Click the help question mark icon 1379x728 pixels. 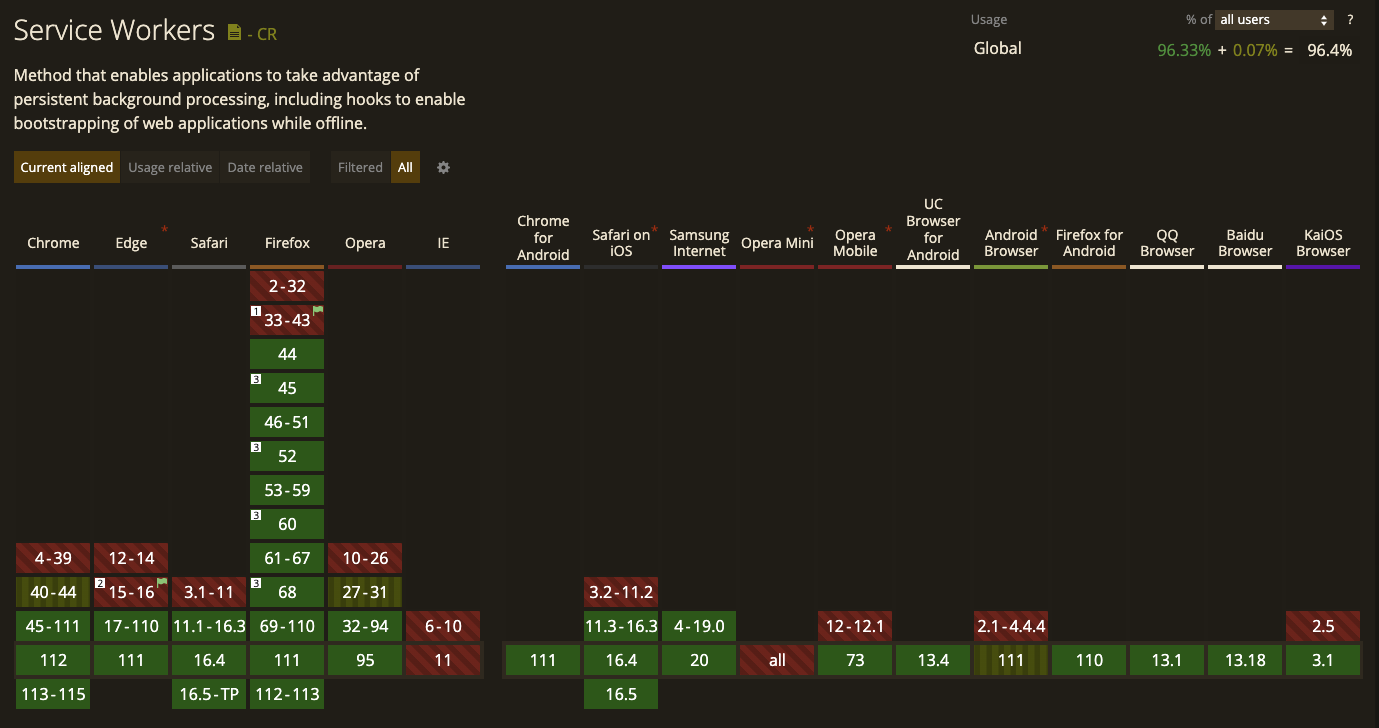1350,19
